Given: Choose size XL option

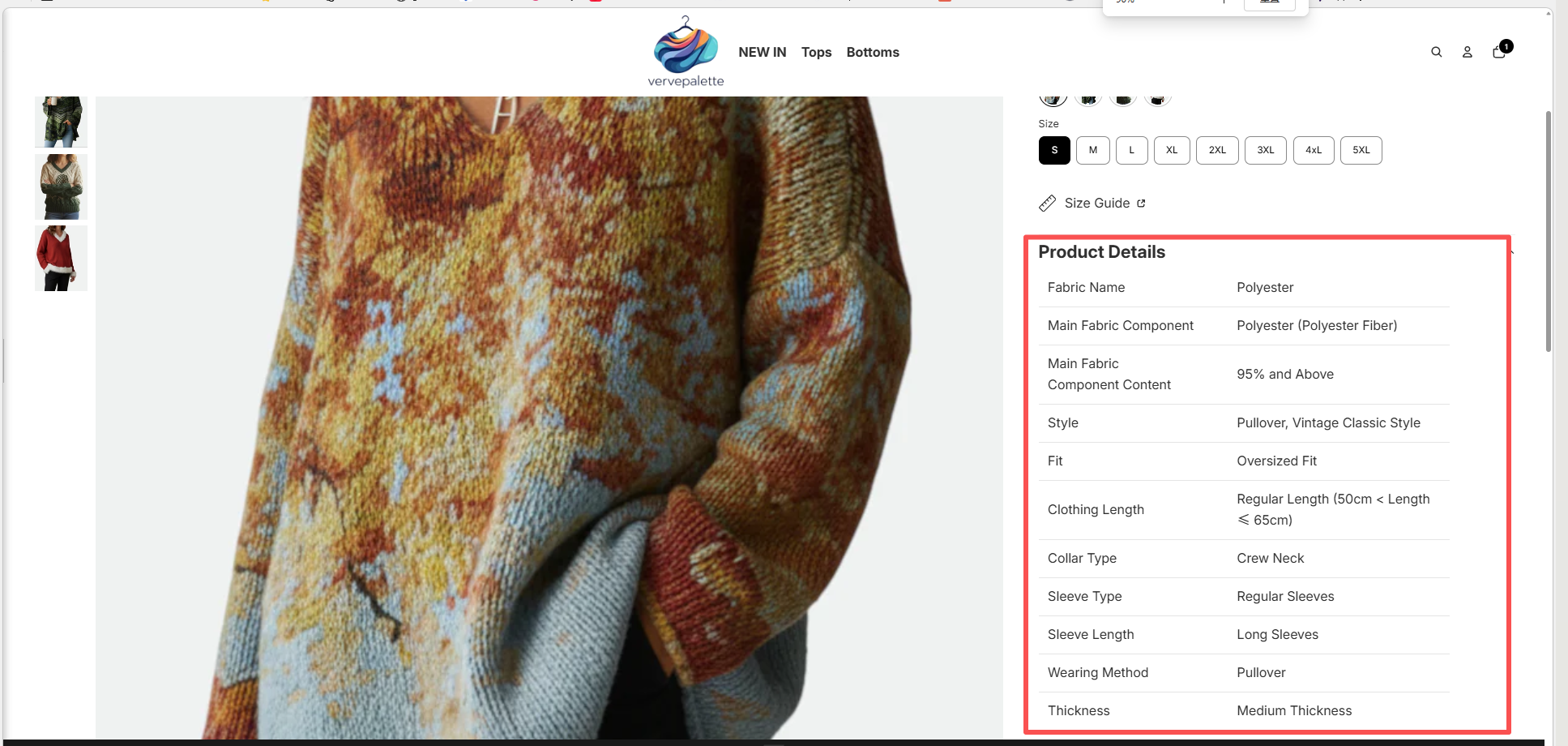Looking at the screenshot, I should 1171,150.
